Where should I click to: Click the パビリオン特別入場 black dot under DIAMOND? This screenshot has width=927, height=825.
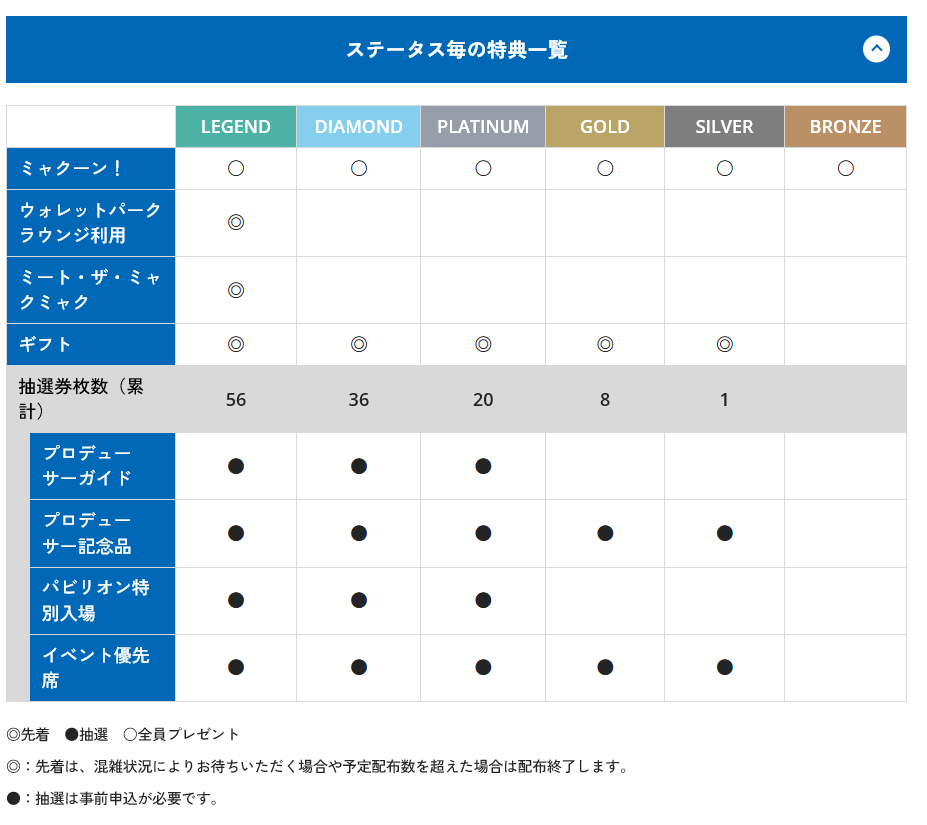pos(359,601)
